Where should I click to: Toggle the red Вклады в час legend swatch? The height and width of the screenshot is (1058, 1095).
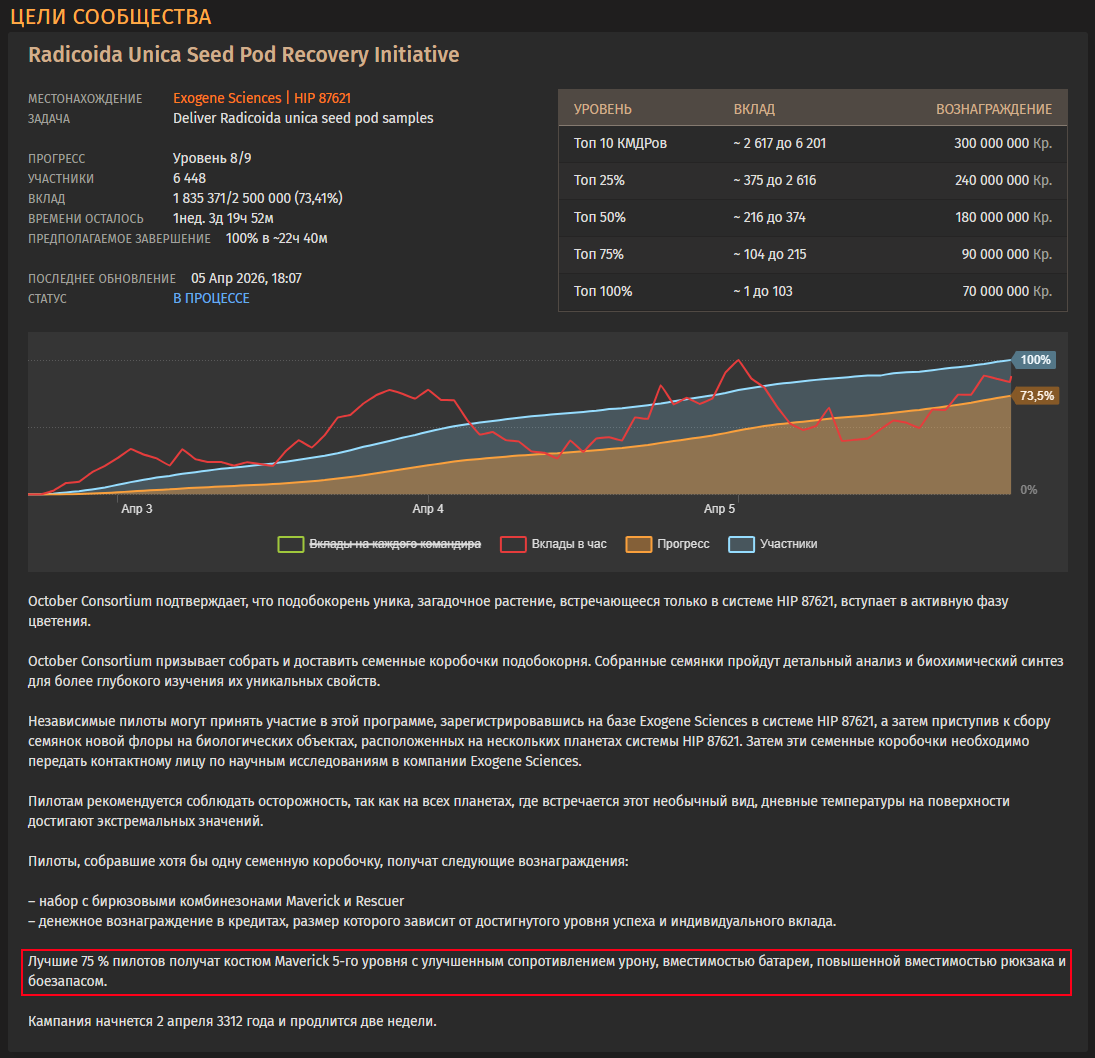pyautogui.click(x=513, y=544)
